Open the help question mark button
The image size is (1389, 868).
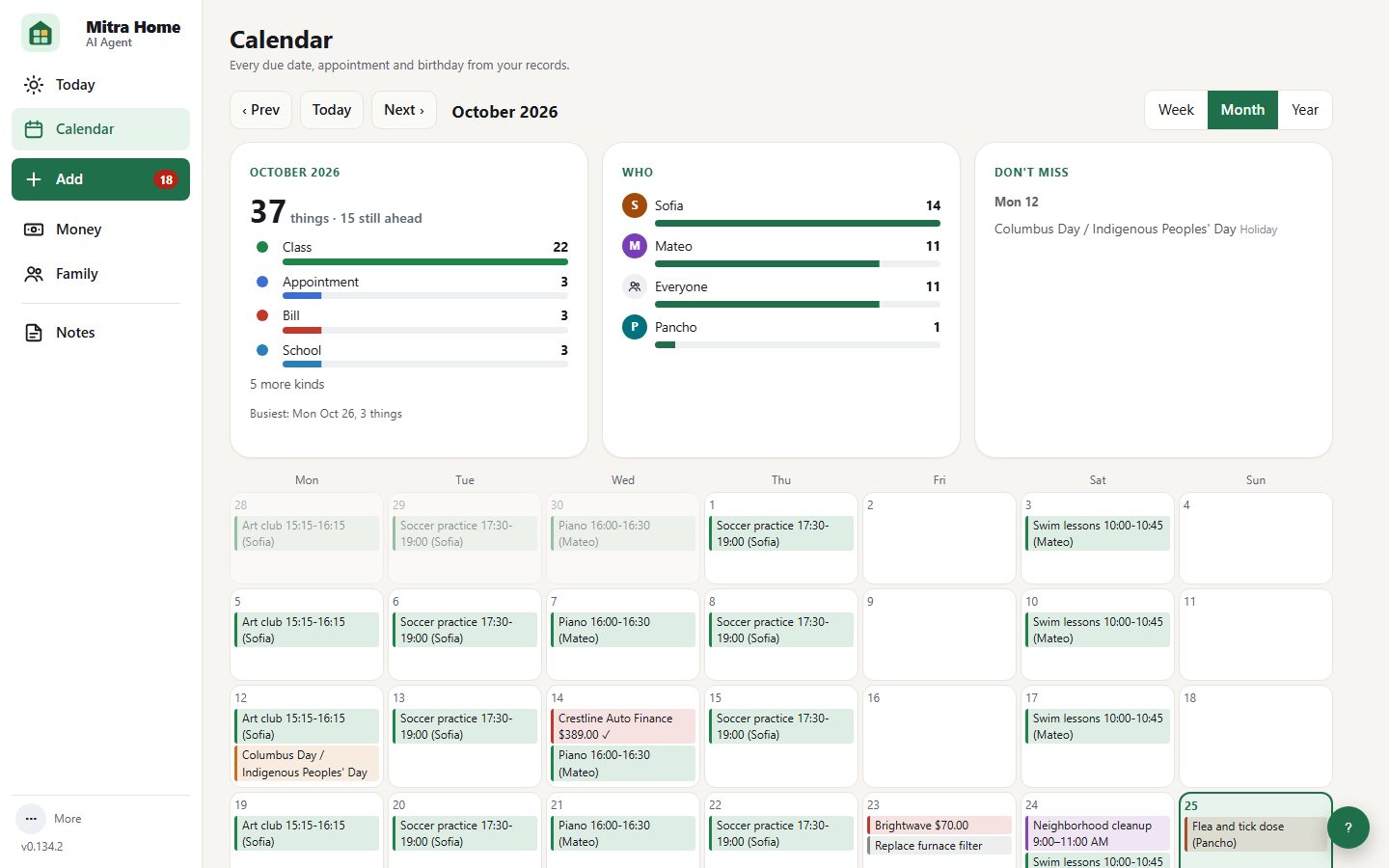click(x=1348, y=827)
